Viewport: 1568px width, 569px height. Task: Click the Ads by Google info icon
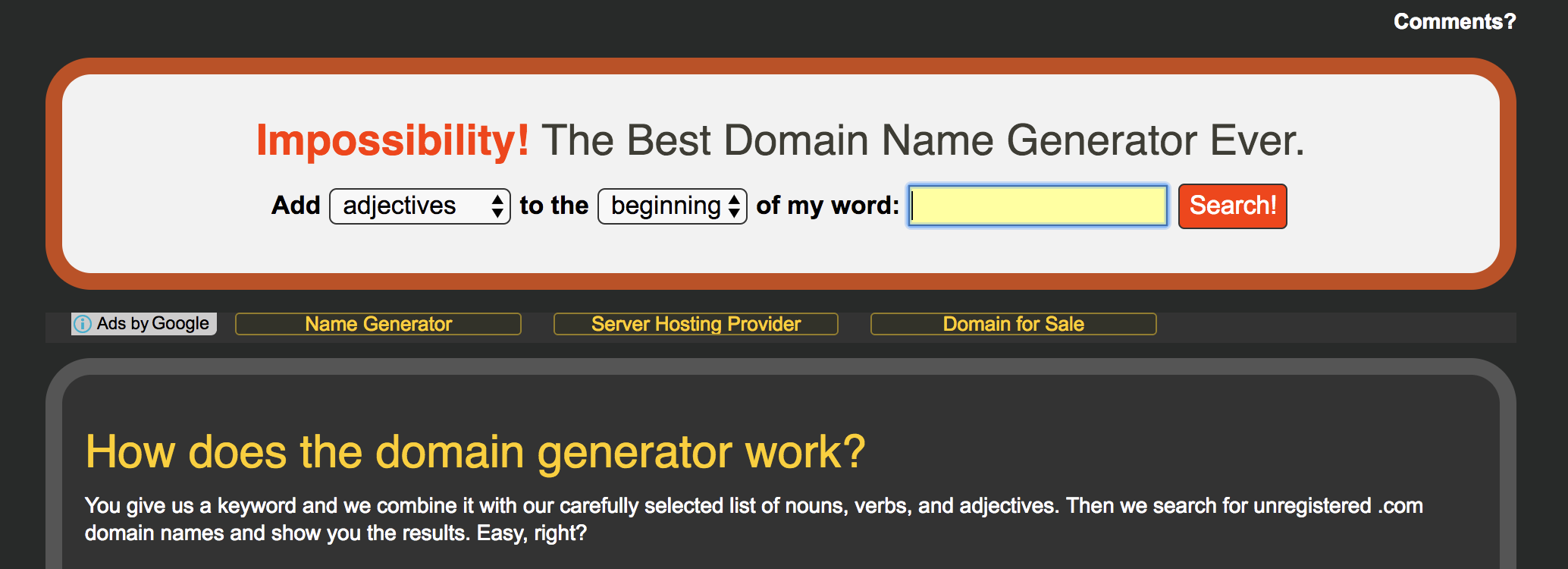pos(83,324)
